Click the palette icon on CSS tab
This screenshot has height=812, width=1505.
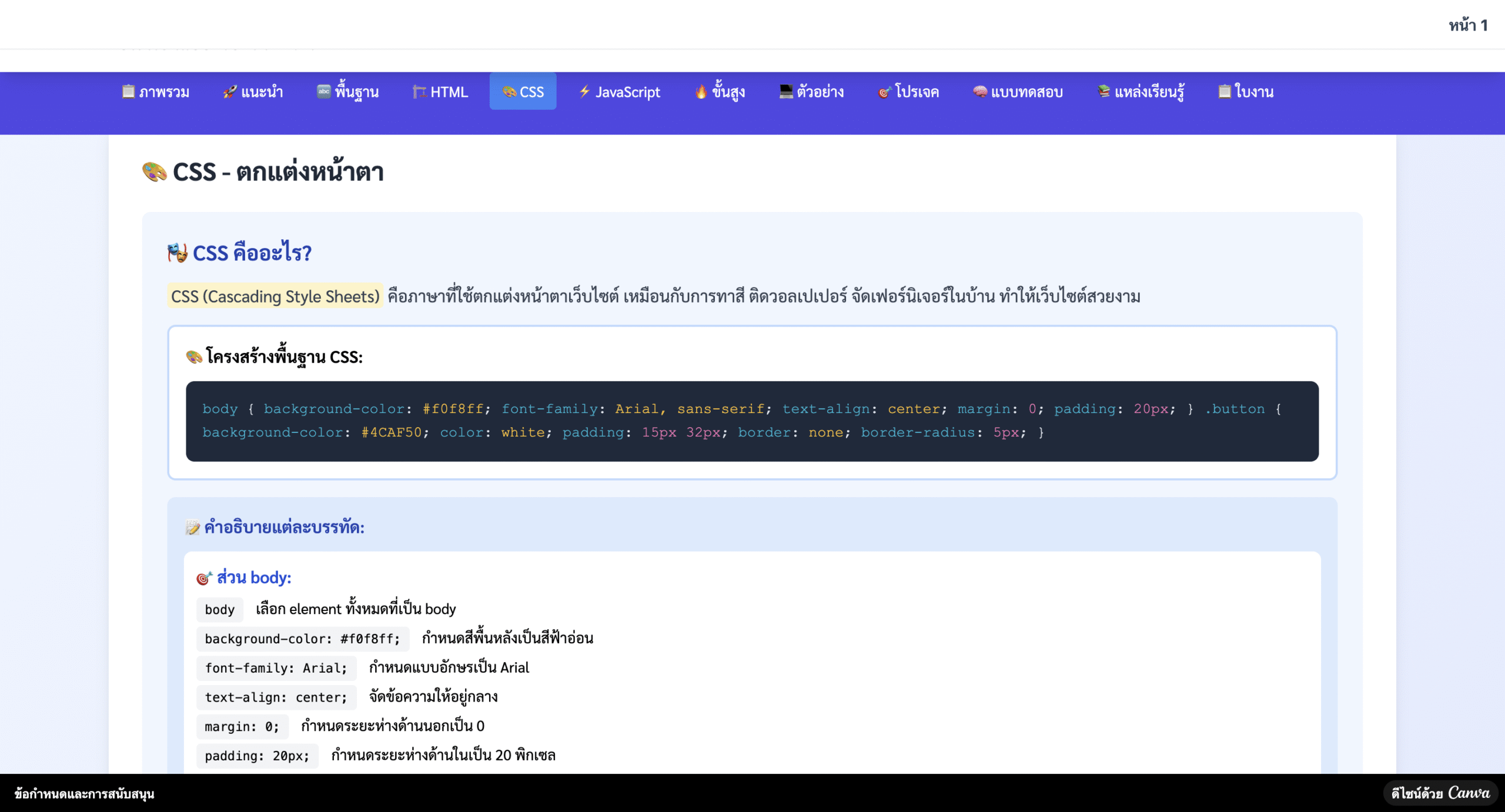coord(509,92)
